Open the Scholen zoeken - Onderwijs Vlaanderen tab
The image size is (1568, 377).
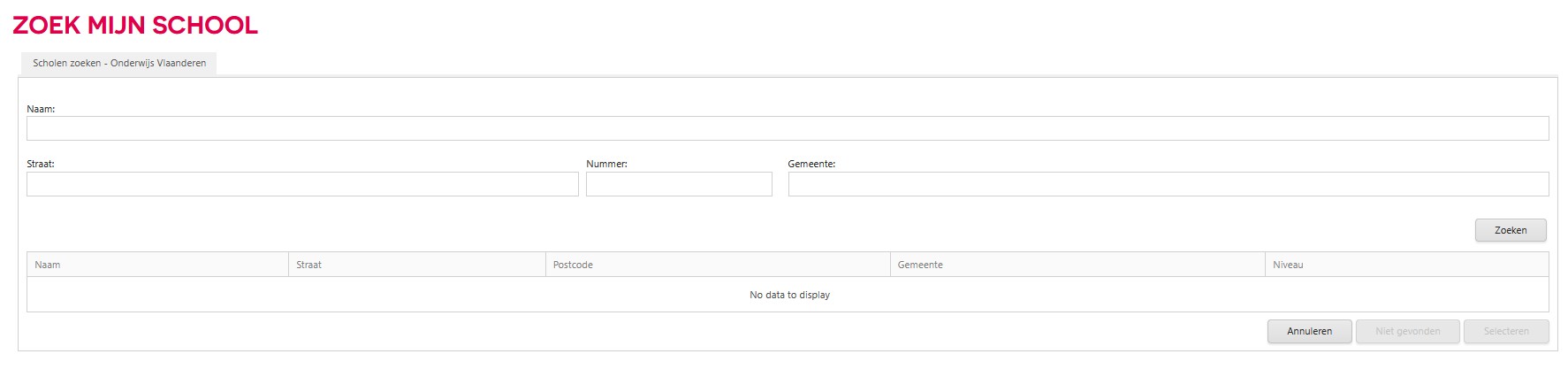tap(119, 64)
